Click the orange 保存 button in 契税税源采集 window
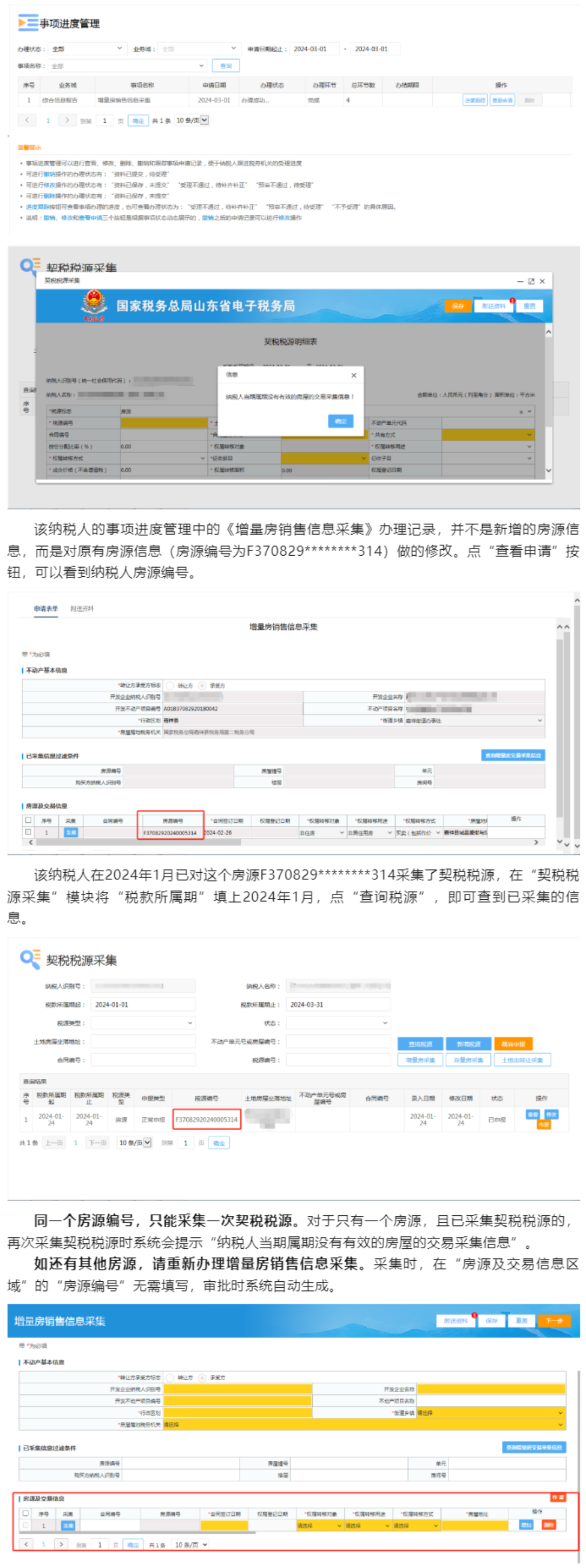This screenshot has width=586, height=1568. coord(458,306)
